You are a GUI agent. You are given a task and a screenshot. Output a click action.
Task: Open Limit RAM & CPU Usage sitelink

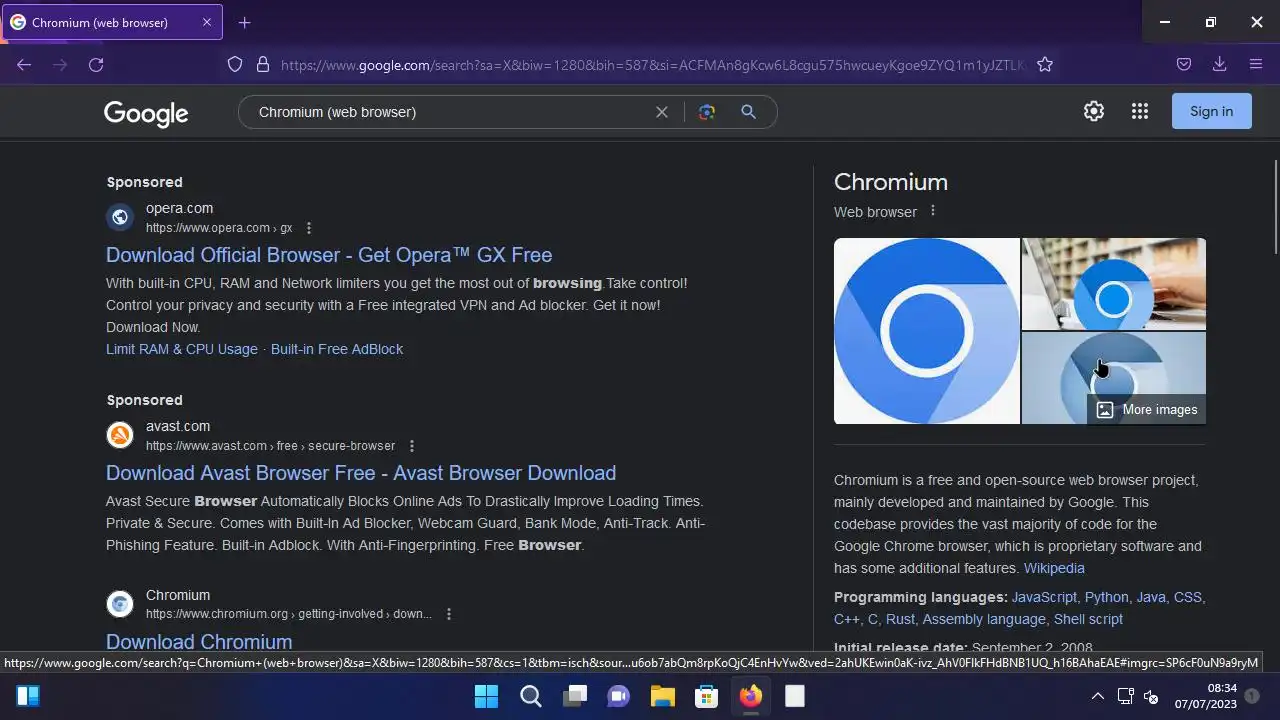tap(182, 349)
